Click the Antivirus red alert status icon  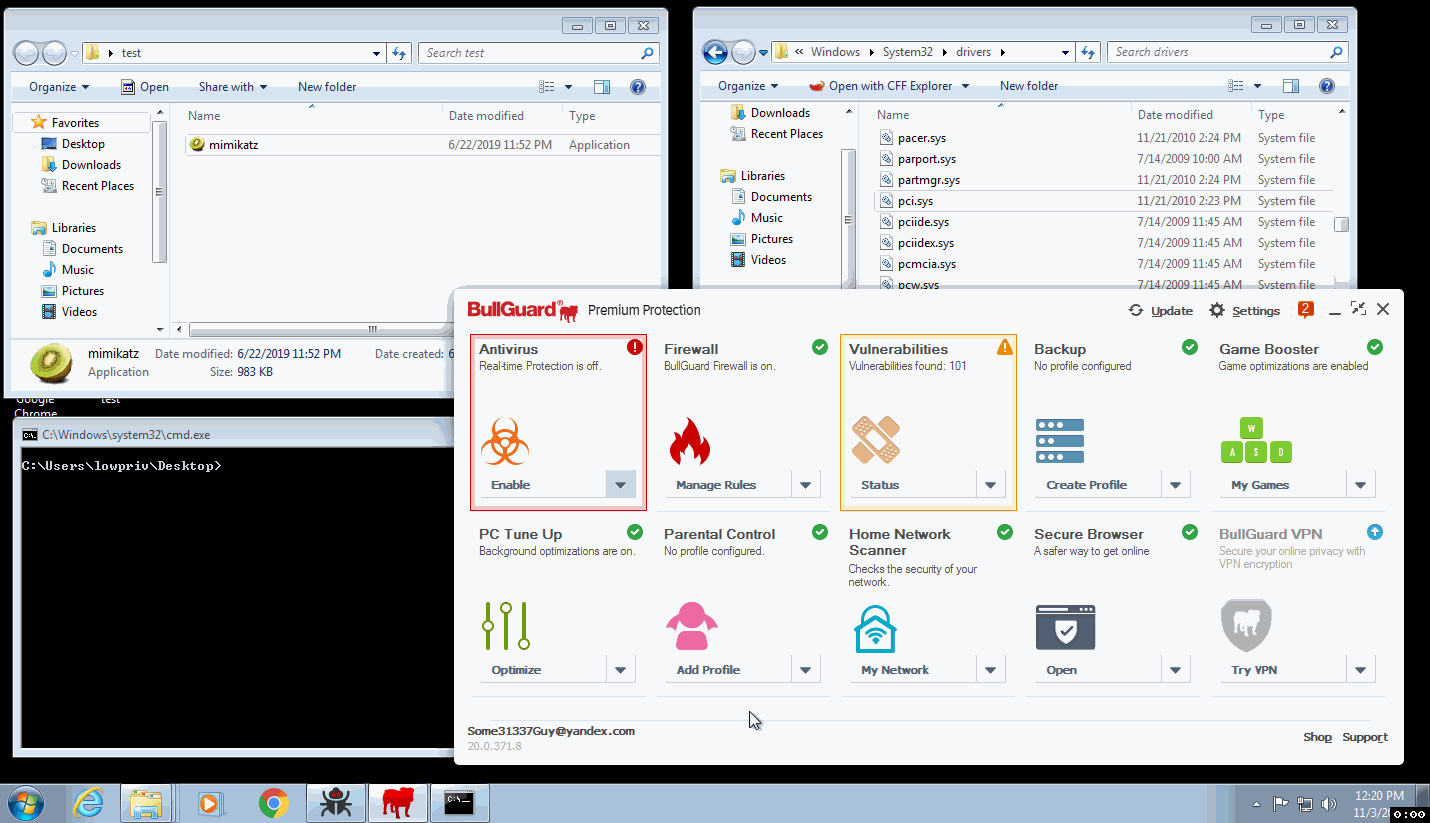click(x=635, y=347)
